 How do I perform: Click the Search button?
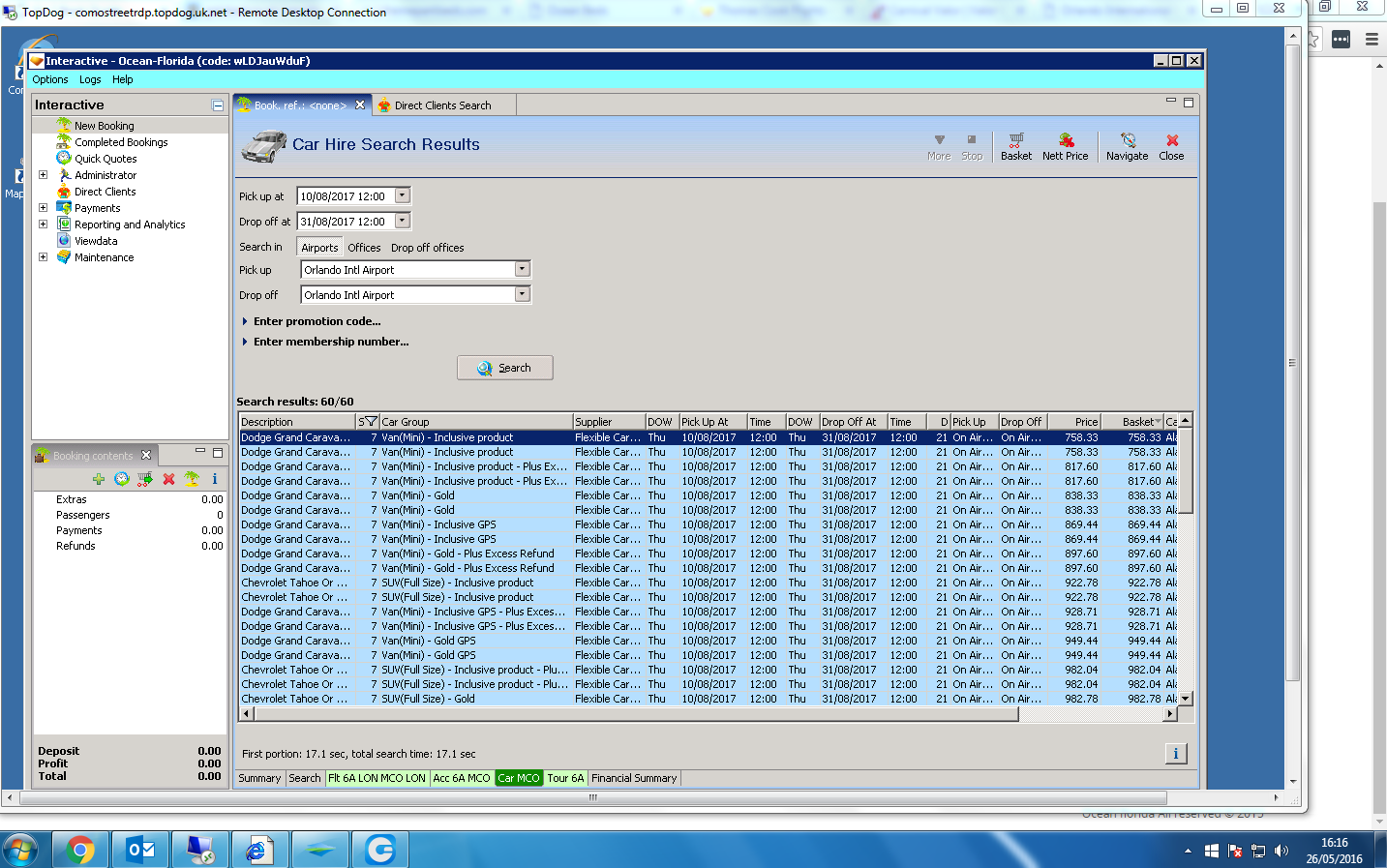[504, 368]
